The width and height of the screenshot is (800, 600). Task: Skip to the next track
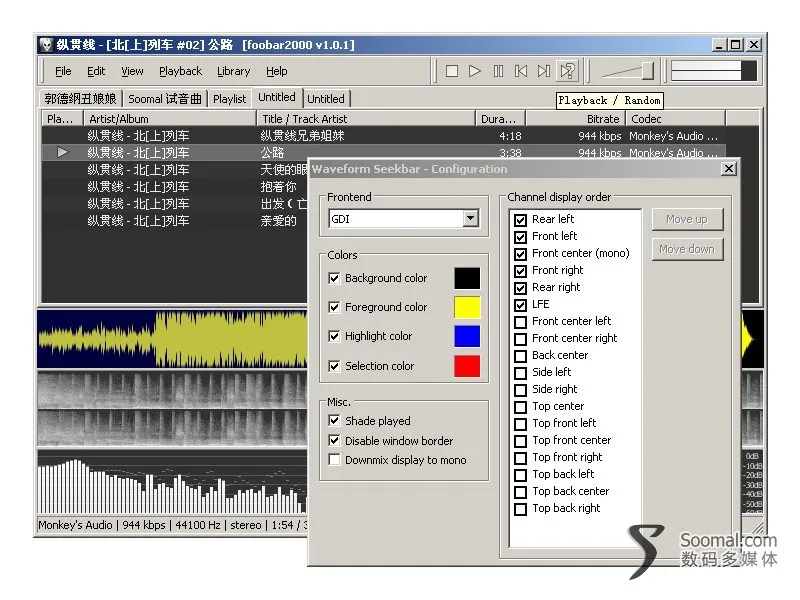pyautogui.click(x=544, y=71)
